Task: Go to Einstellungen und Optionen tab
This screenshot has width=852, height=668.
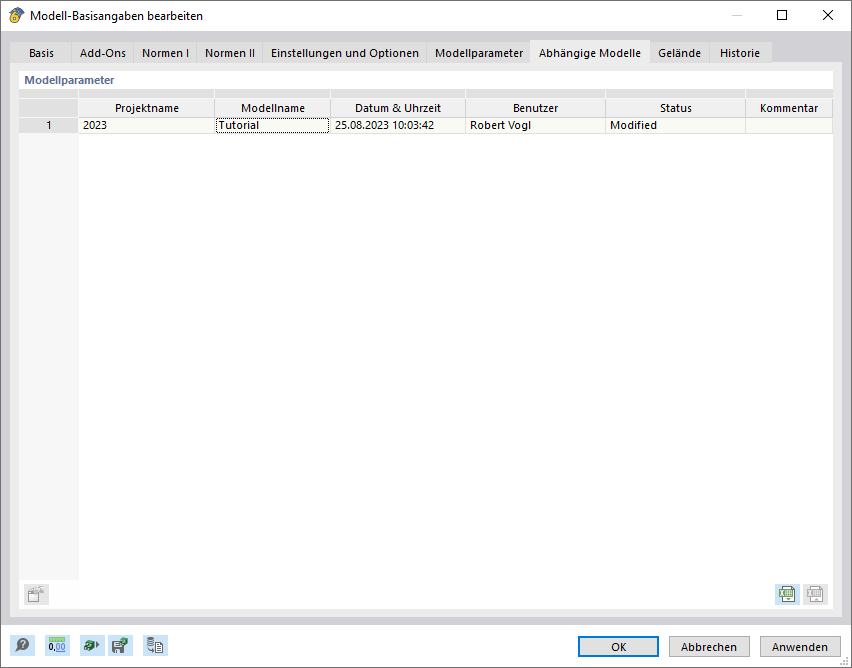Action: pos(345,53)
